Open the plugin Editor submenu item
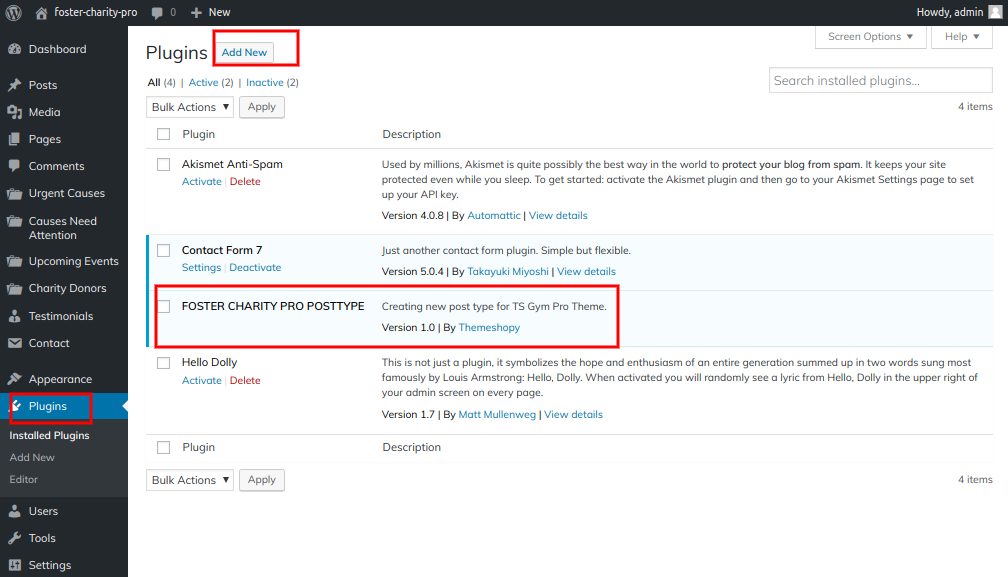The width and height of the screenshot is (1008, 577). pyautogui.click(x=24, y=479)
